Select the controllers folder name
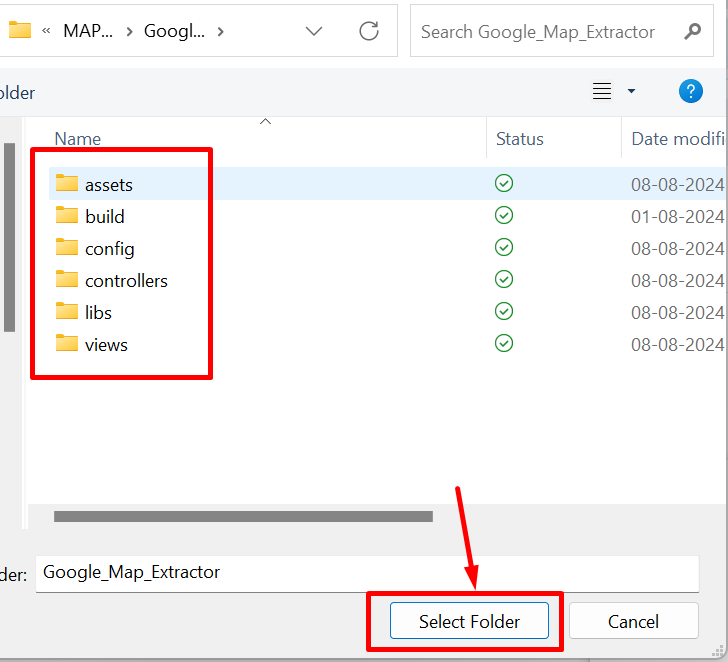This screenshot has height=662, width=728. [x=126, y=281]
